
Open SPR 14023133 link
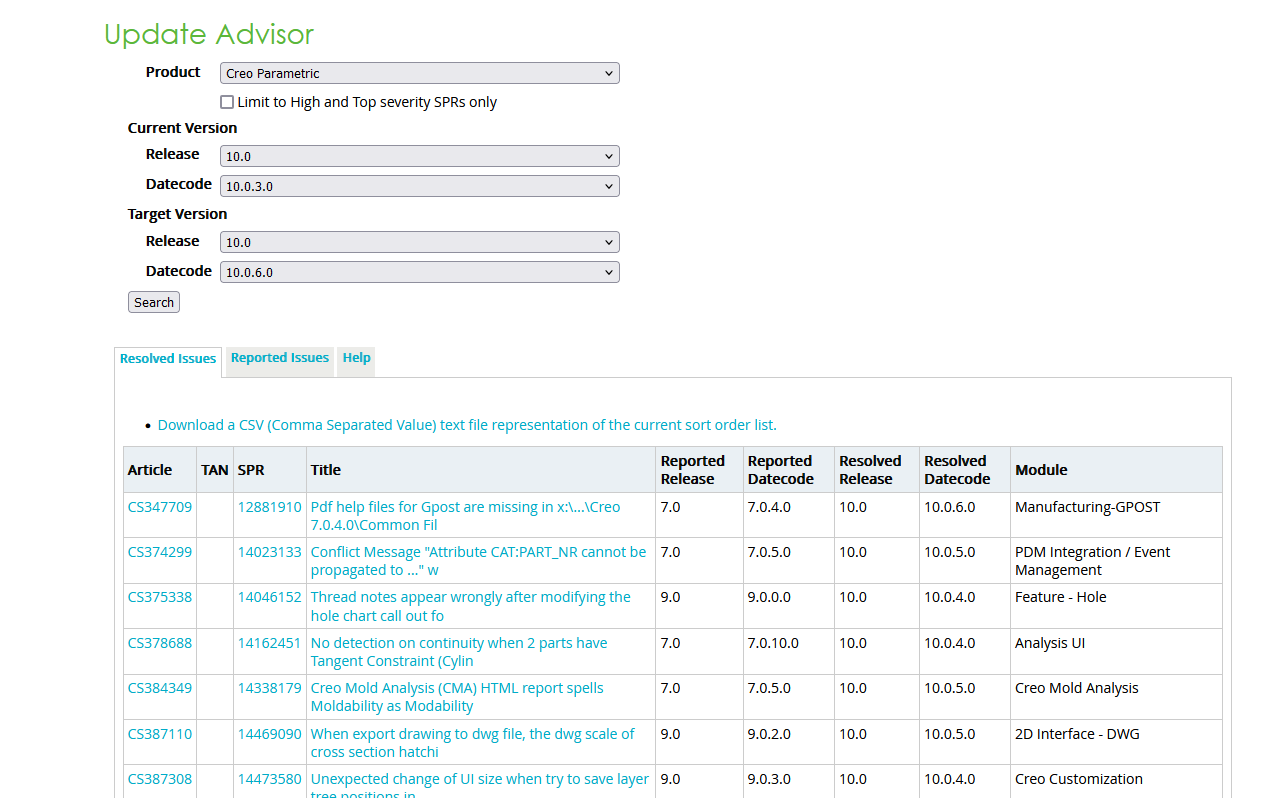pos(269,552)
